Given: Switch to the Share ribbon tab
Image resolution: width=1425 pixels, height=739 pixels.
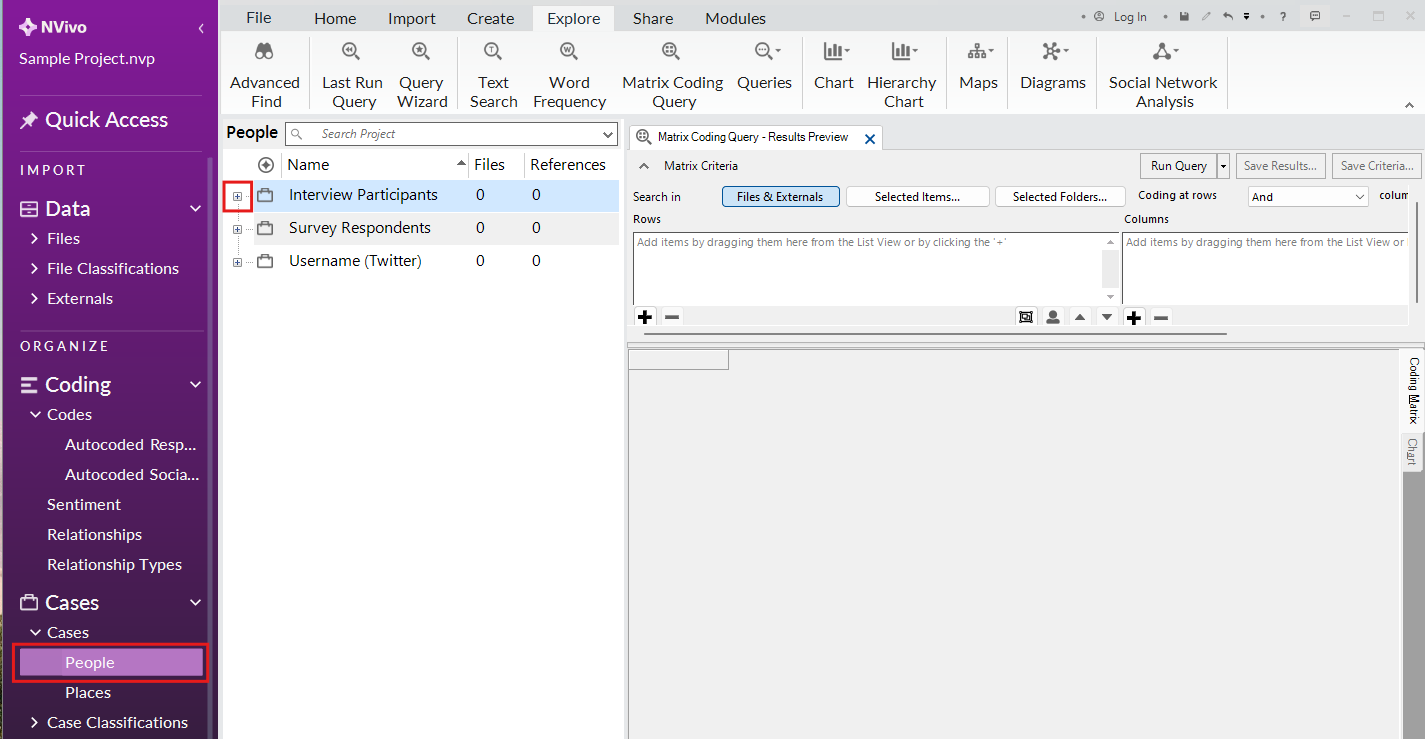Looking at the screenshot, I should pos(652,17).
